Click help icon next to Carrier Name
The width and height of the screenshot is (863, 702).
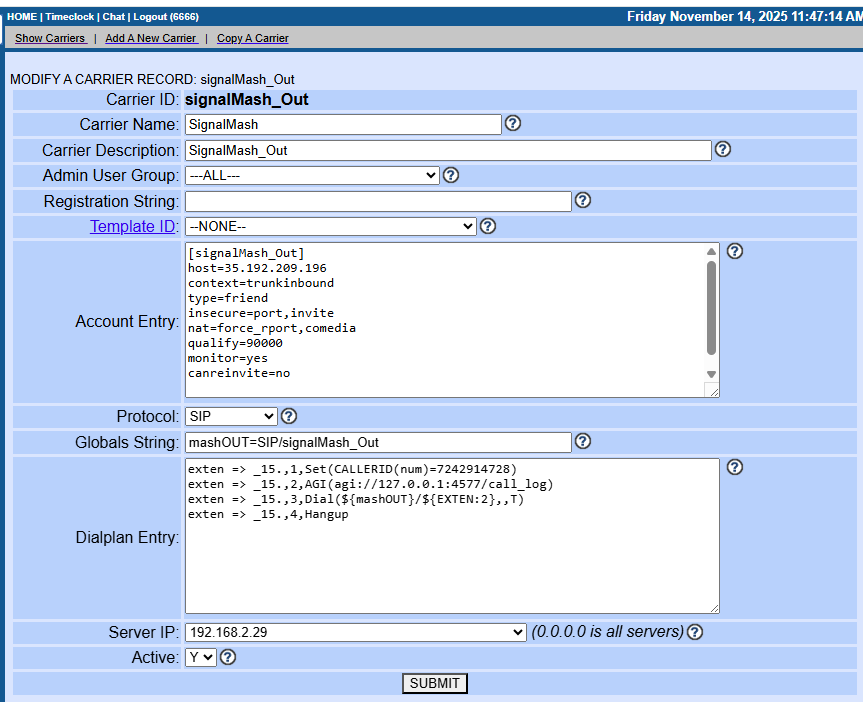(x=513, y=124)
